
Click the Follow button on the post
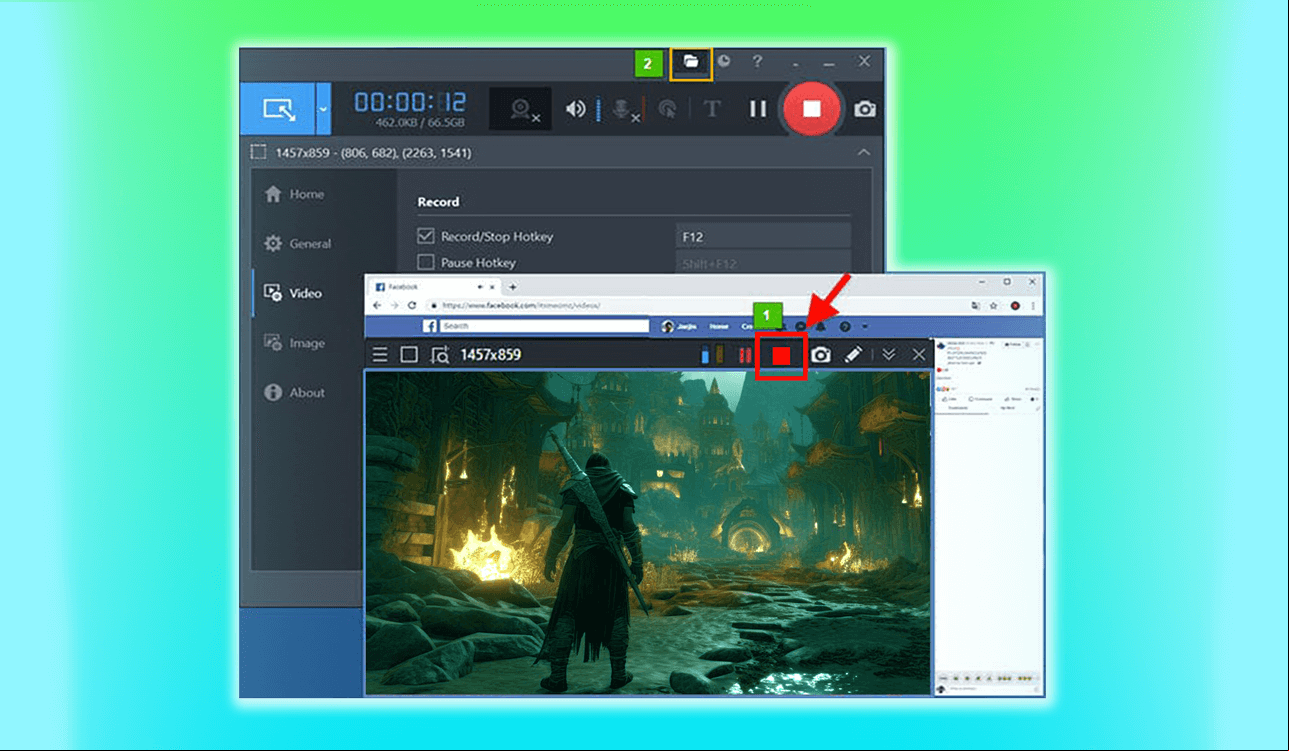pyautogui.click(x=1014, y=344)
